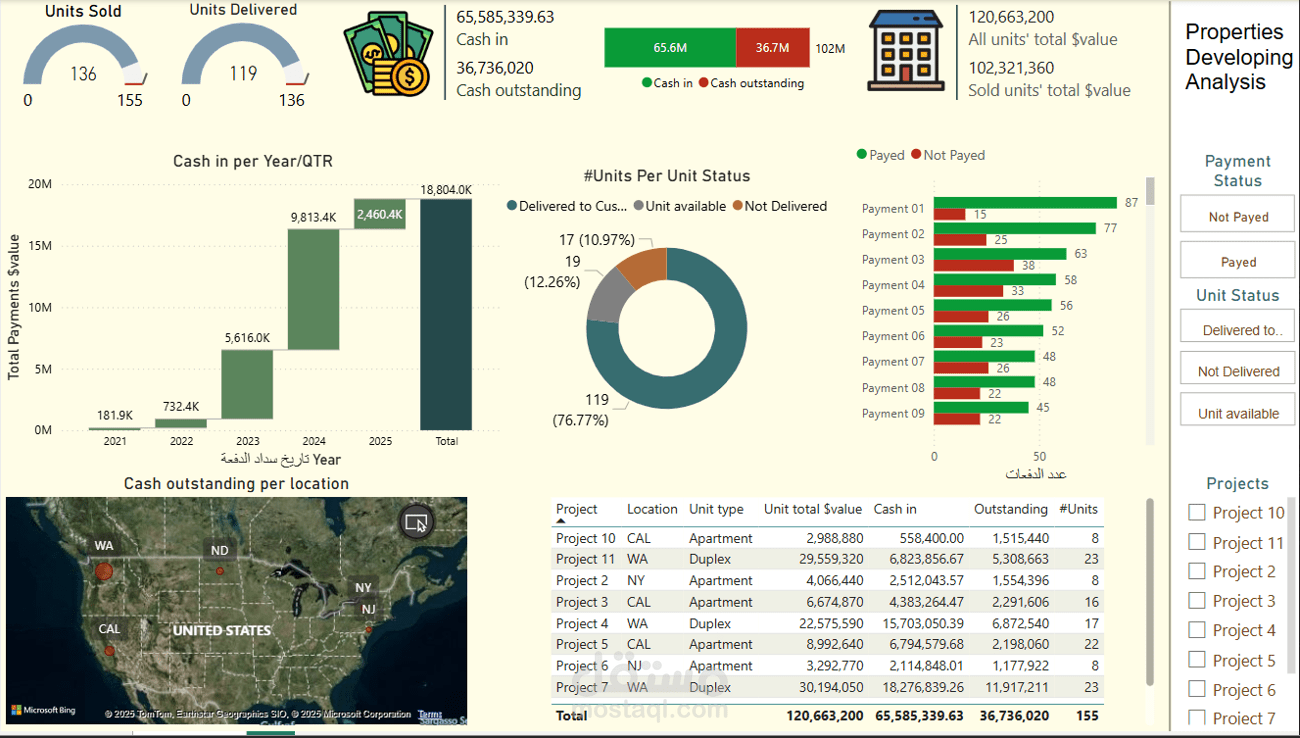
Task: Click the map focus mode icon
Action: (416, 522)
